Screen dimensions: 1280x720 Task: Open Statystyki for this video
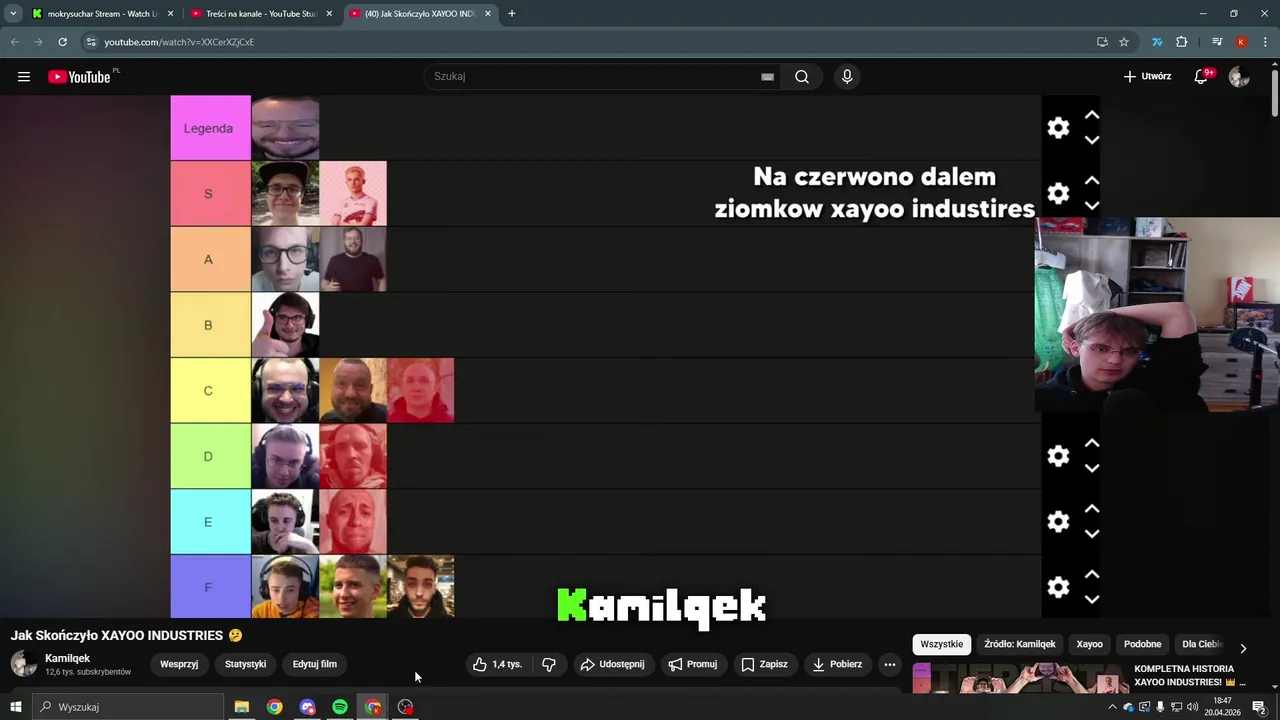point(245,664)
